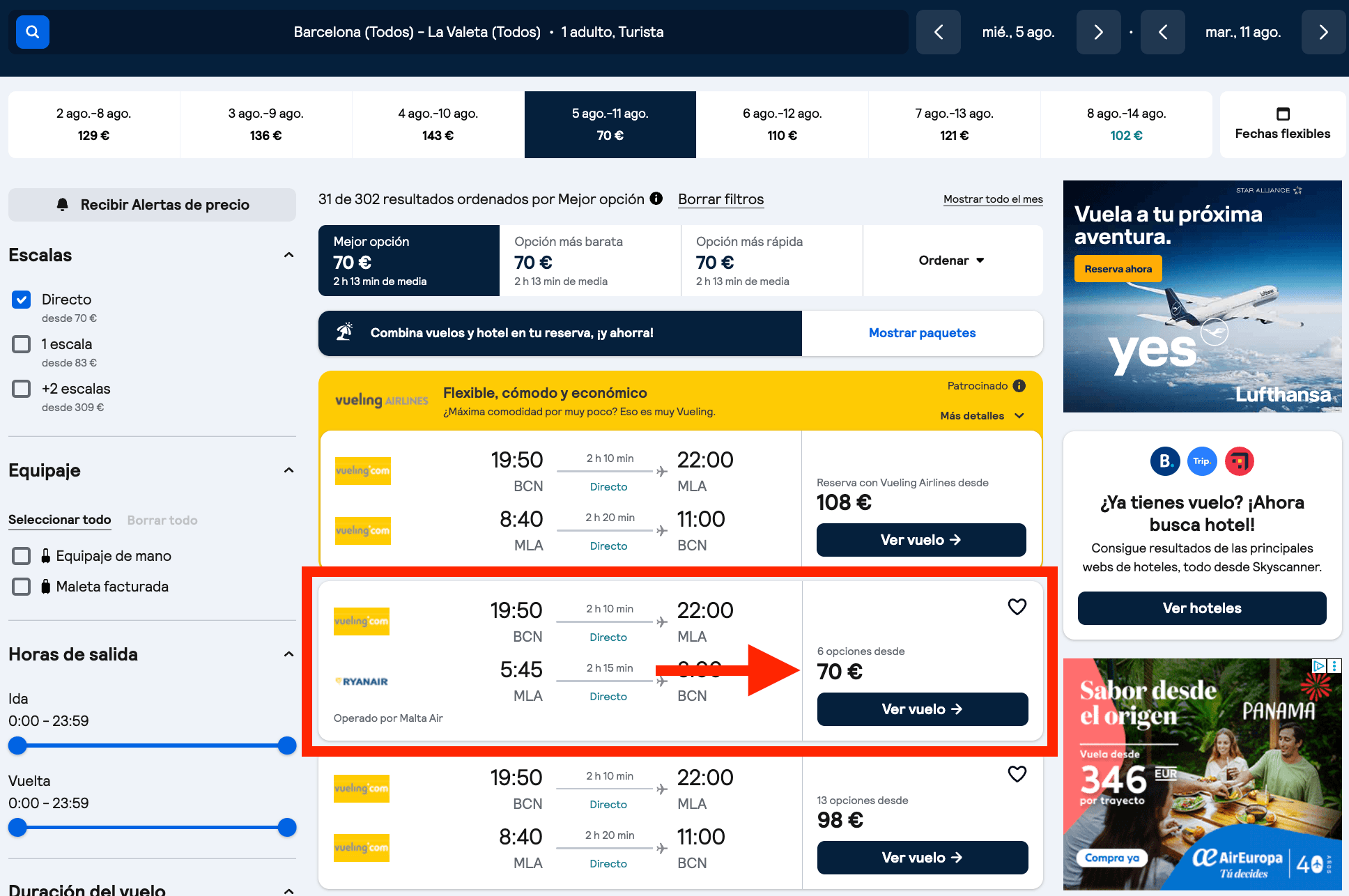Save the 98 € flight with heart icon
This screenshot has height=896, width=1349.
click(1017, 774)
